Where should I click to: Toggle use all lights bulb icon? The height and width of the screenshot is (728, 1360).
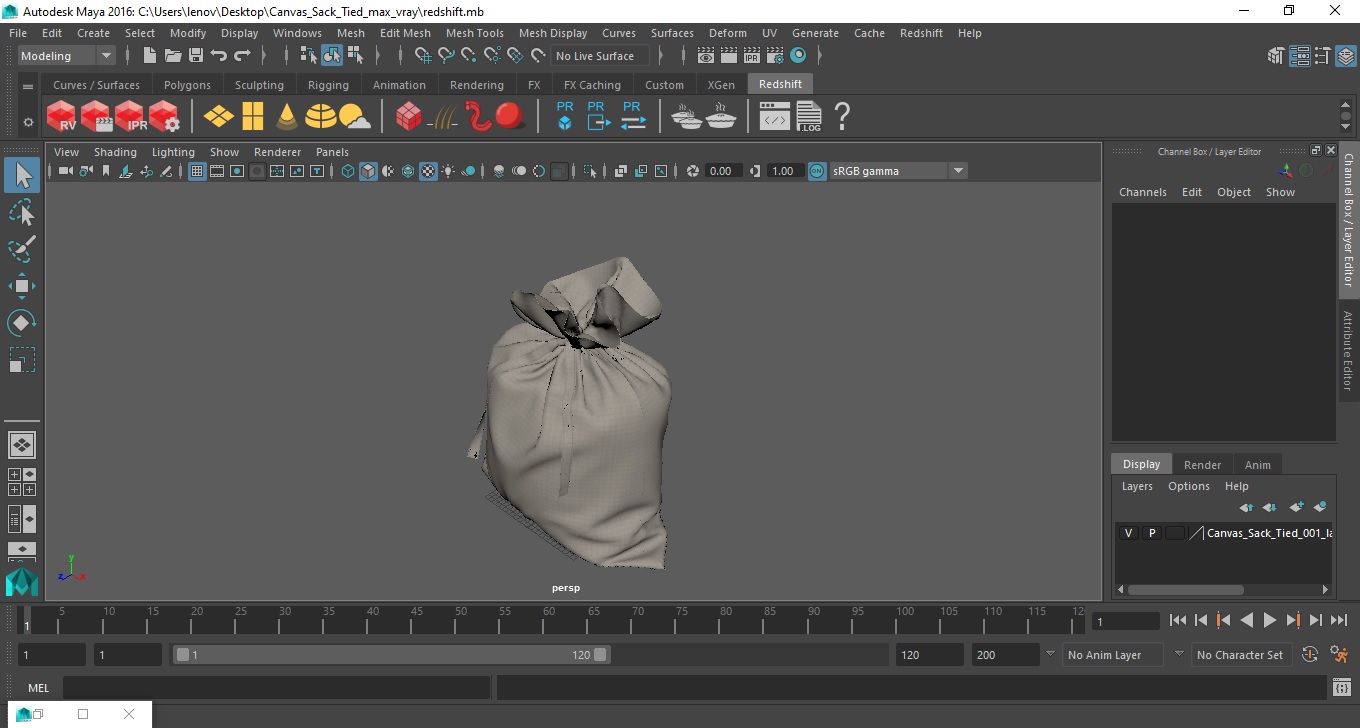pos(448,171)
